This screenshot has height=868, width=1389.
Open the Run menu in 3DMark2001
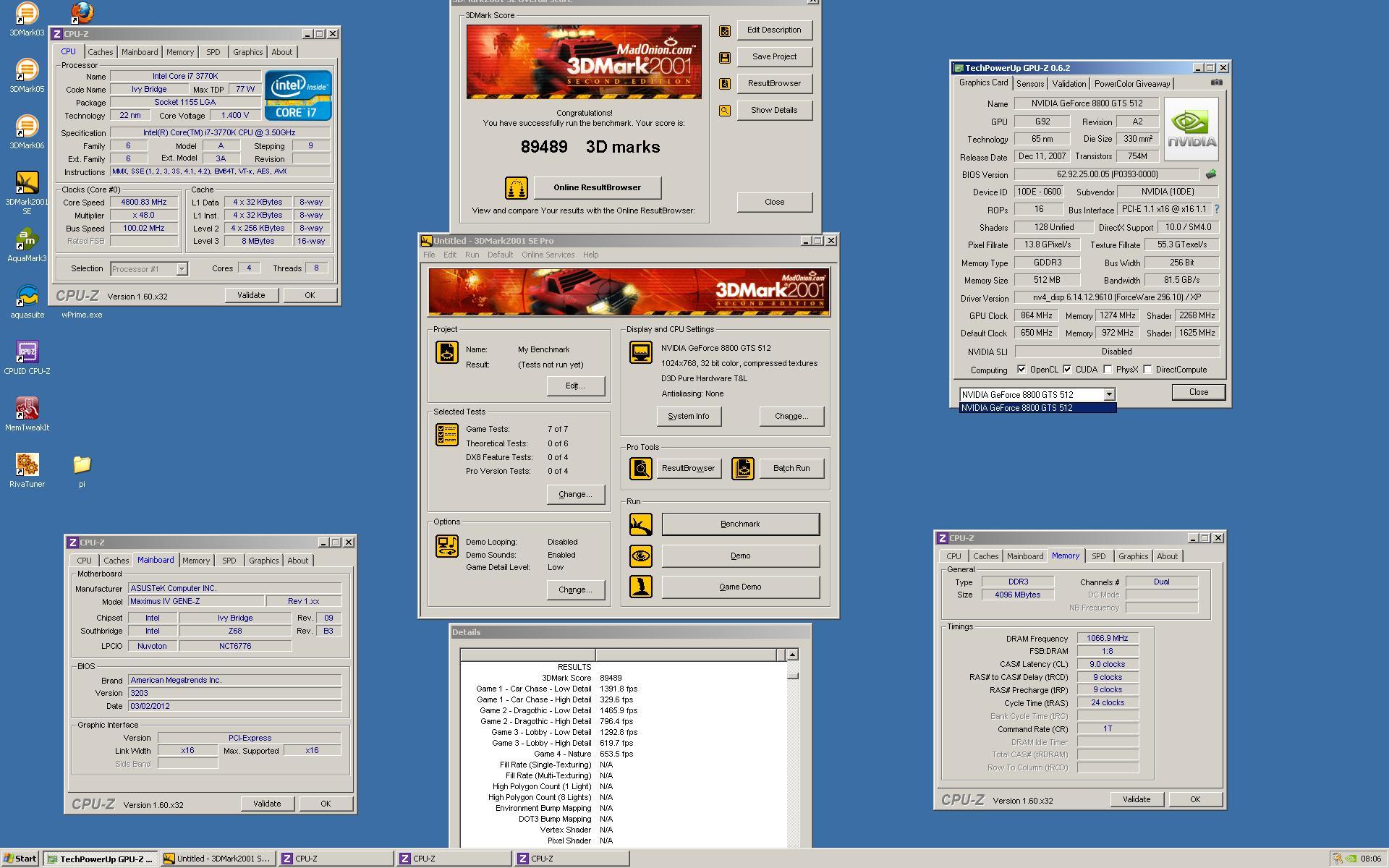click(472, 255)
